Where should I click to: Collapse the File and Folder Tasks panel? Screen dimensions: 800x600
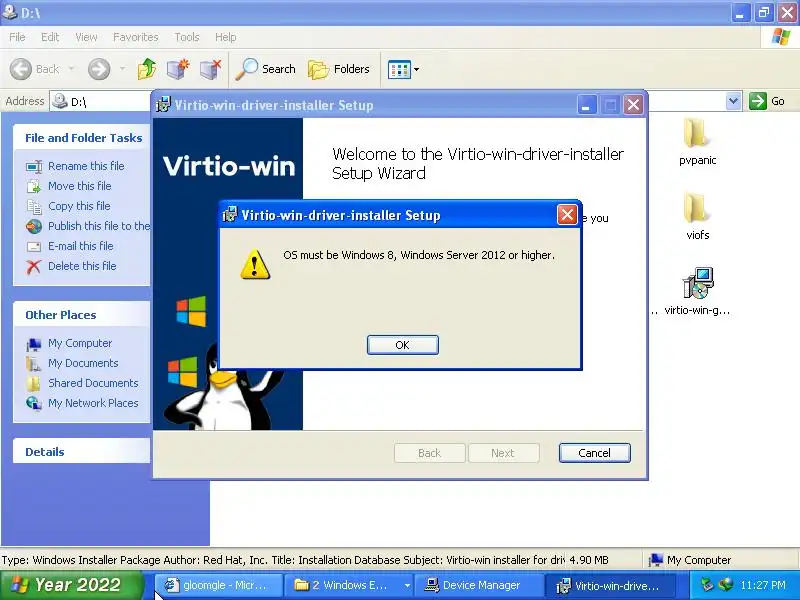click(x=84, y=138)
